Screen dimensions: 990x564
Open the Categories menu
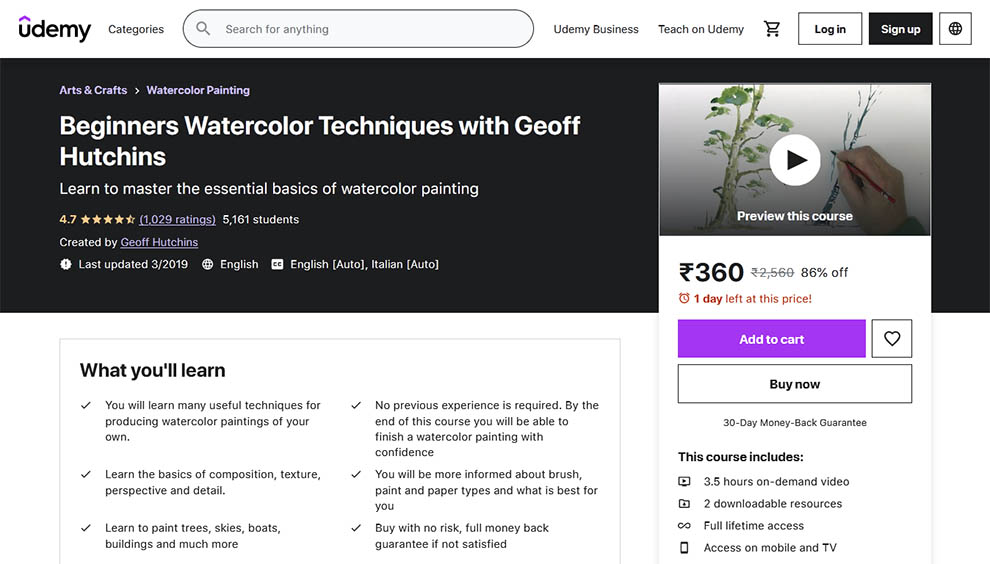tap(136, 29)
